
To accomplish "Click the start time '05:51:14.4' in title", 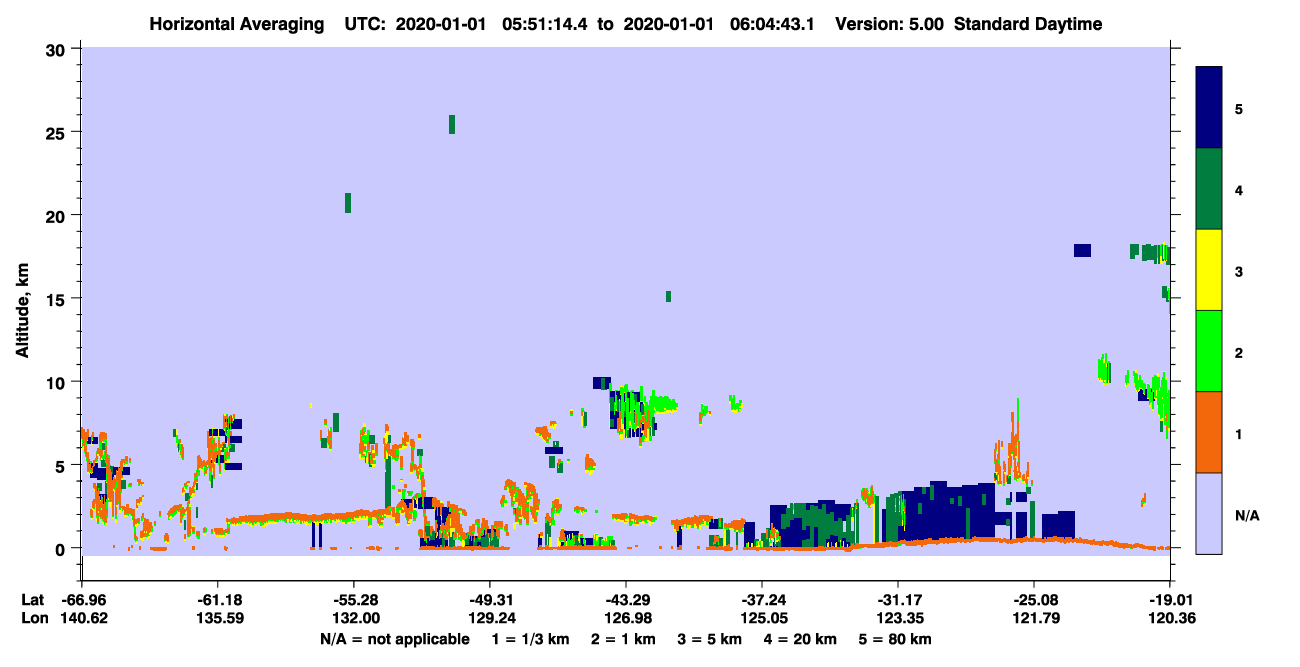I will point(546,24).
